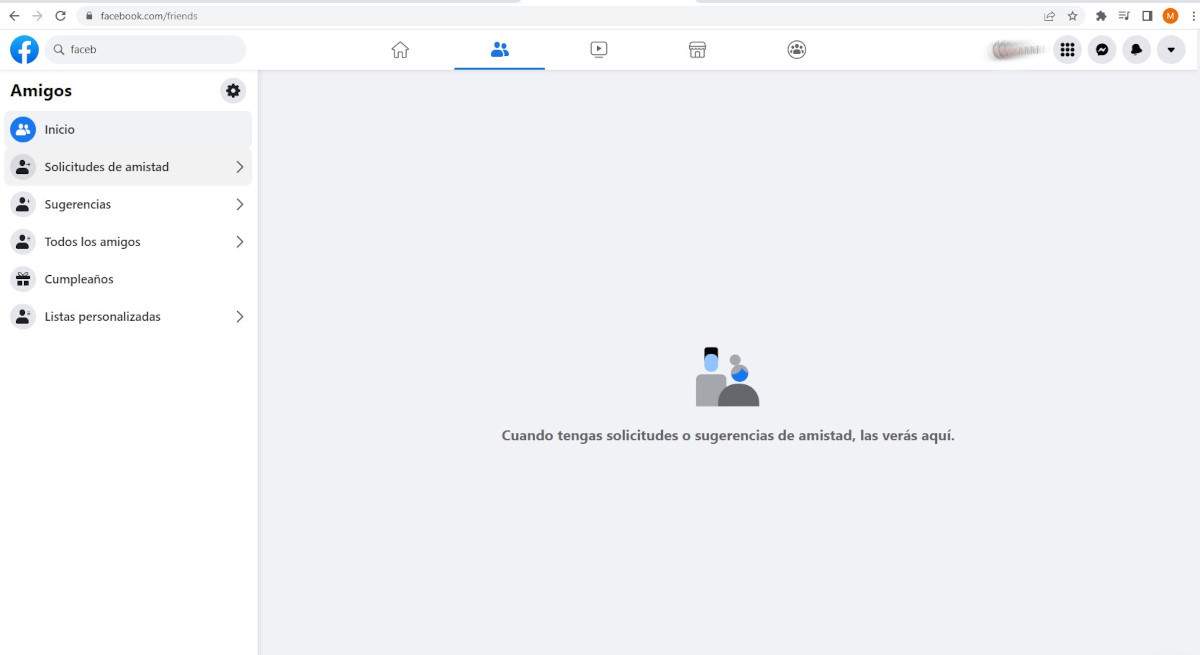
Task: Expand chevron beside Listas personalizadas
Action: [239, 316]
